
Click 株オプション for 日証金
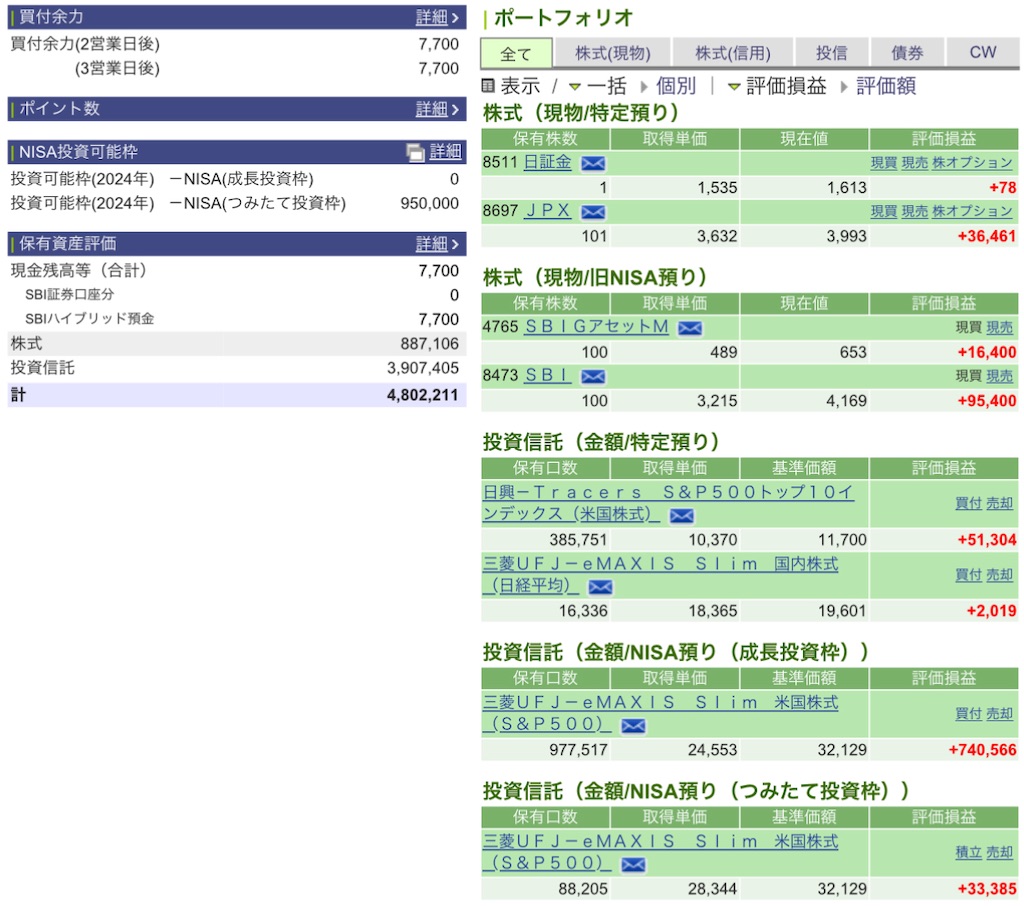click(972, 163)
